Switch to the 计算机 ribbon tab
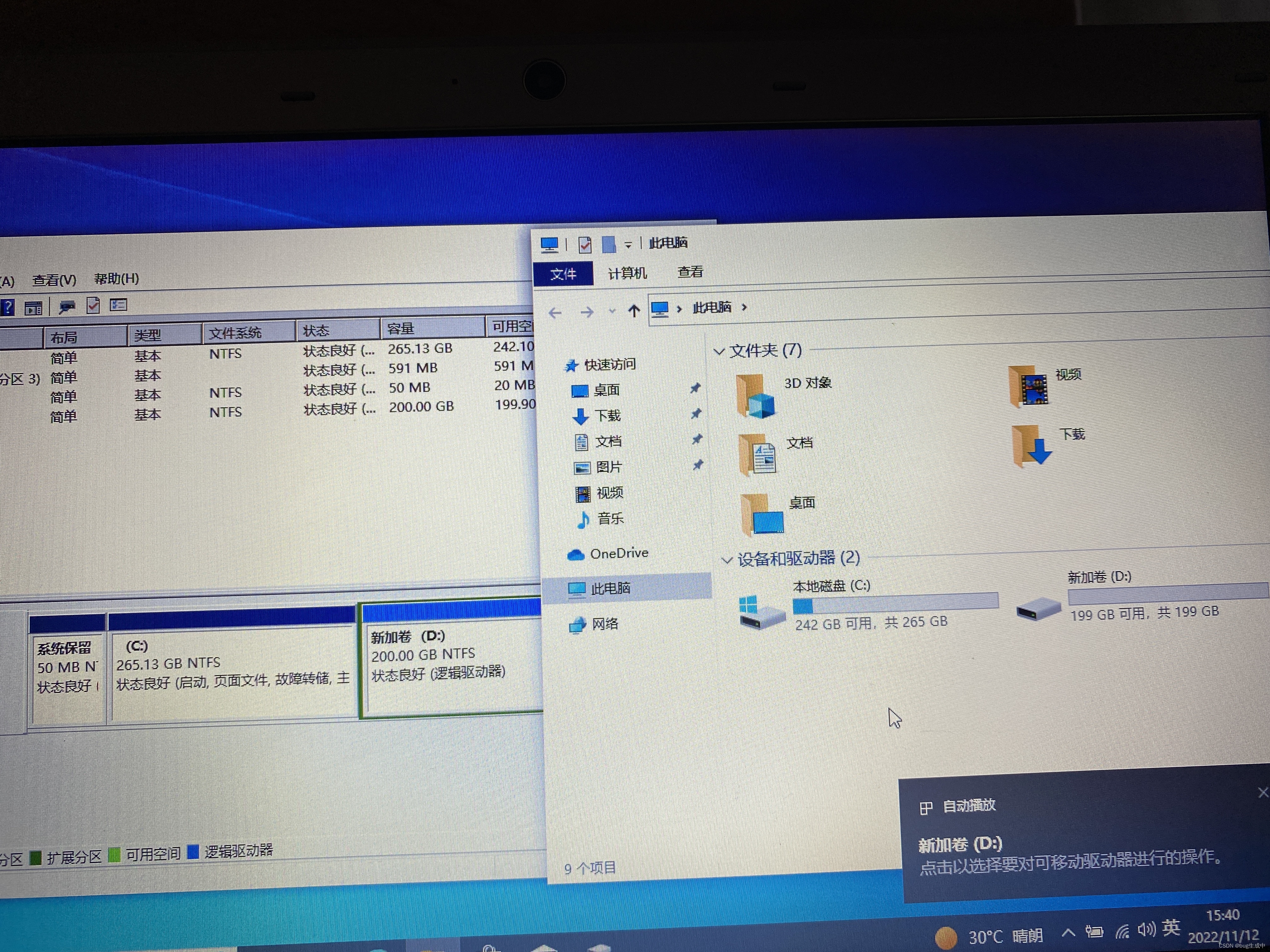The height and width of the screenshot is (952, 1270). (627, 273)
